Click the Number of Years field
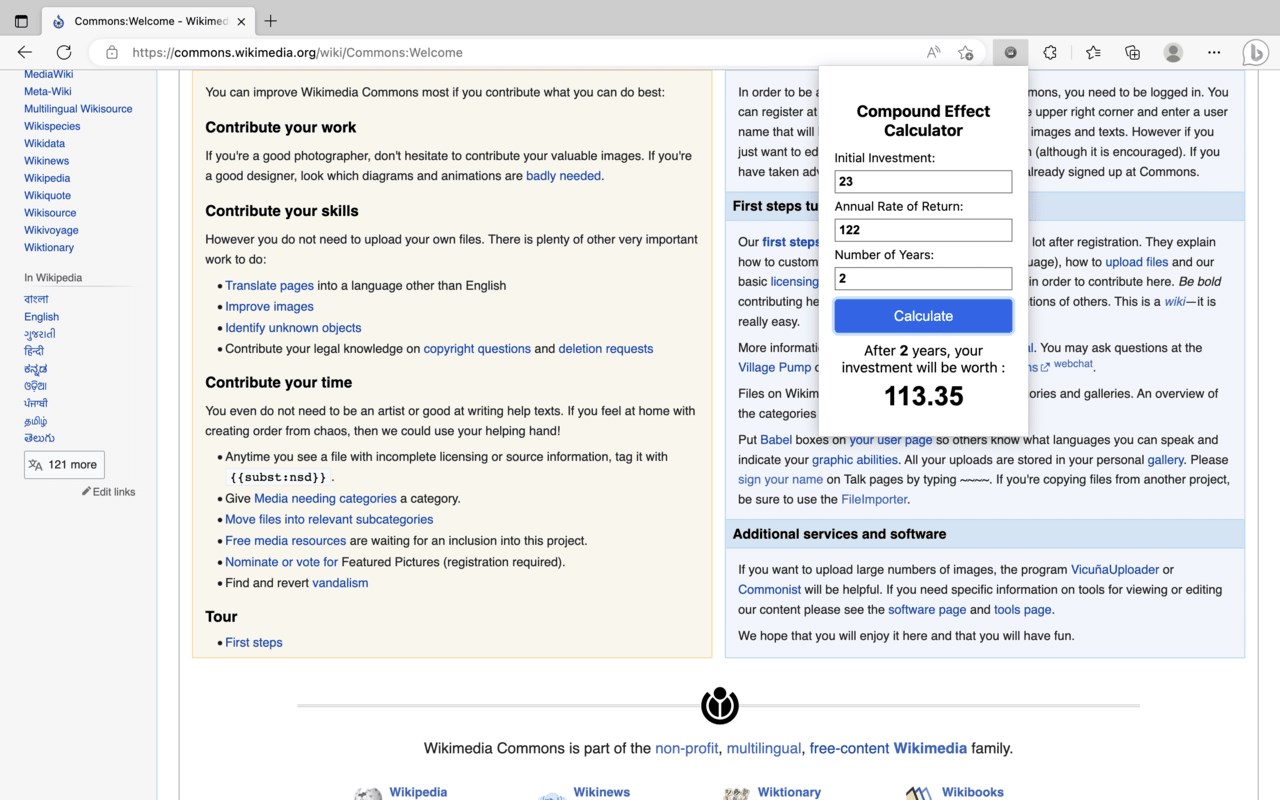The height and width of the screenshot is (800, 1280). (x=923, y=278)
